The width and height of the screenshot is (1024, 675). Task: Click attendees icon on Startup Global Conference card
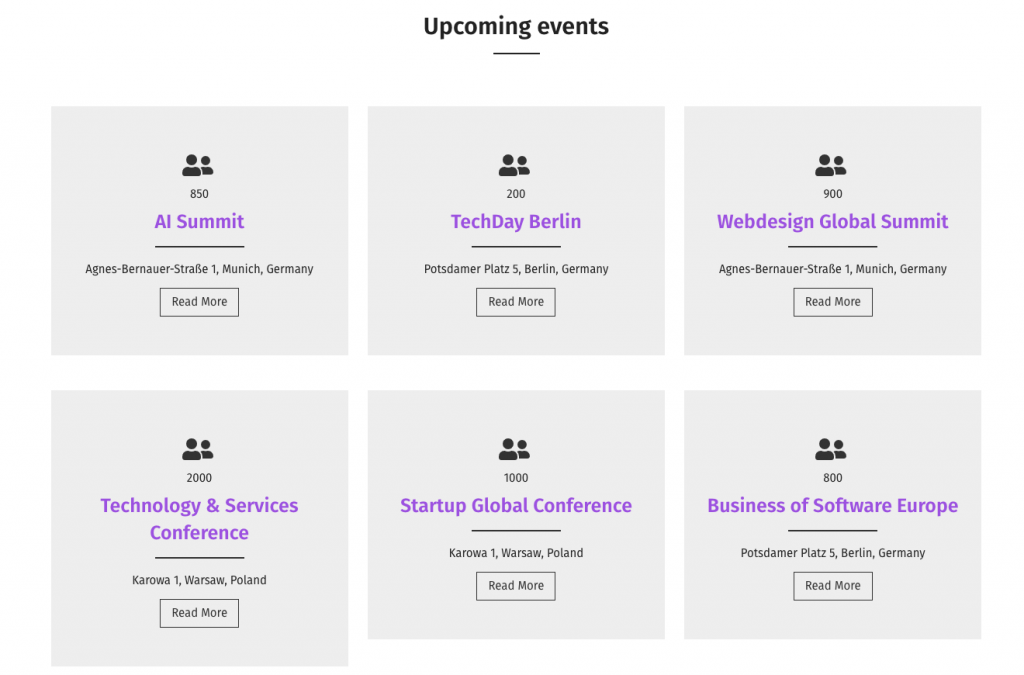pyautogui.click(x=515, y=450)
